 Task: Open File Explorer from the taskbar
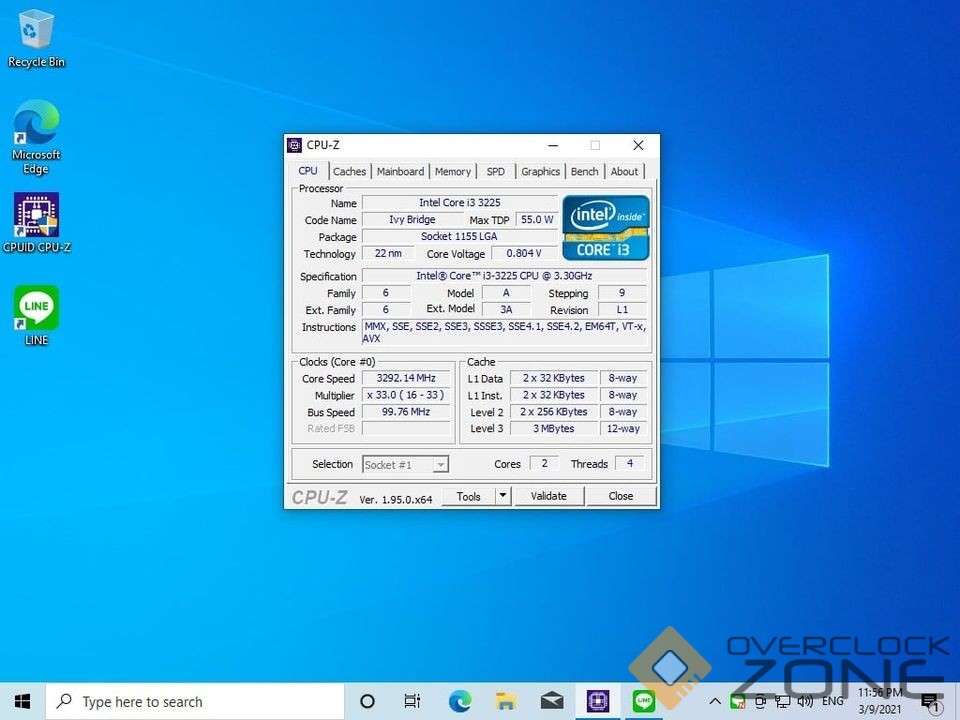click(x=506, y=701)
